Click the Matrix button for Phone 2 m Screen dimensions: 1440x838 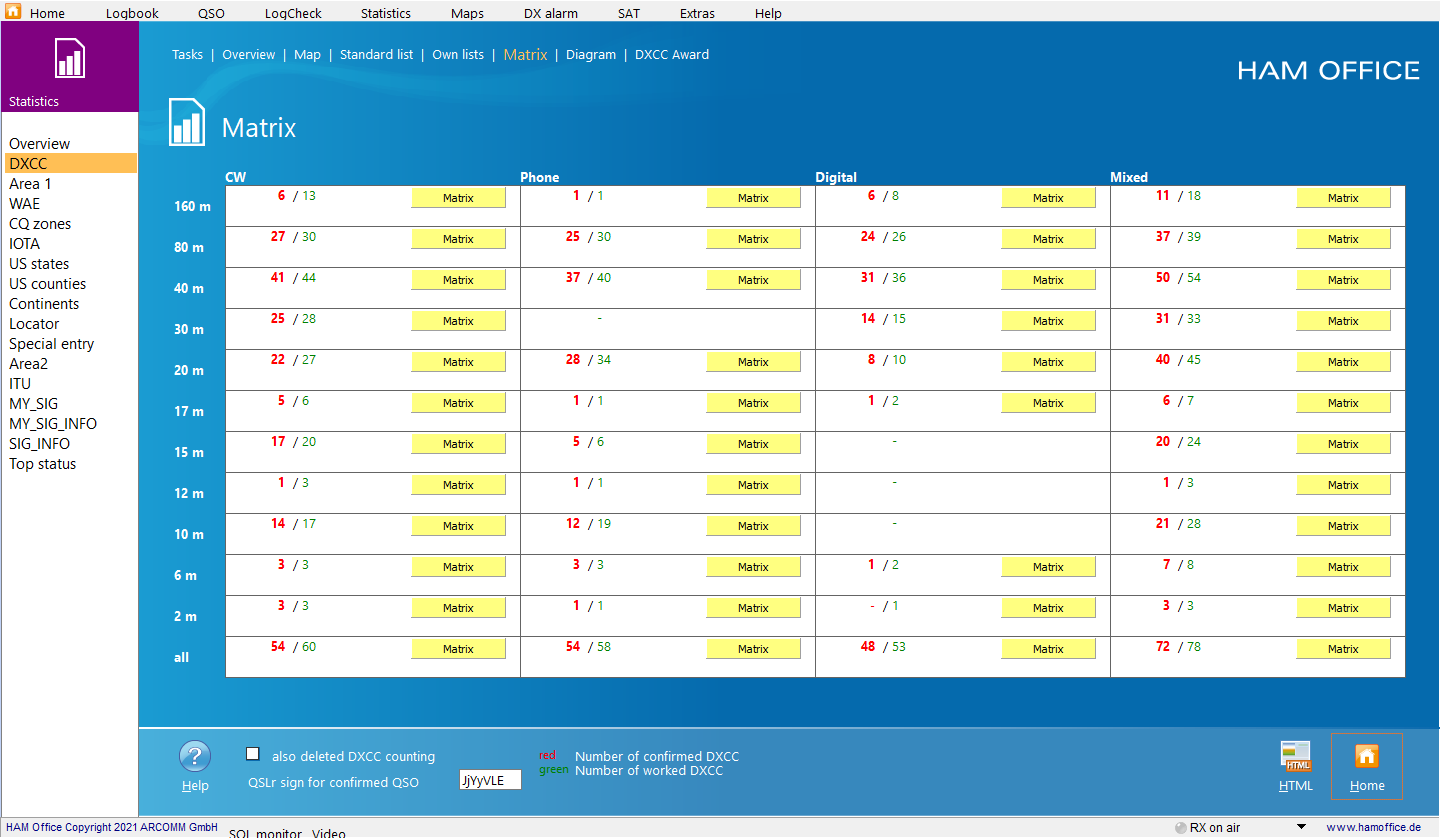coord(753,608)
